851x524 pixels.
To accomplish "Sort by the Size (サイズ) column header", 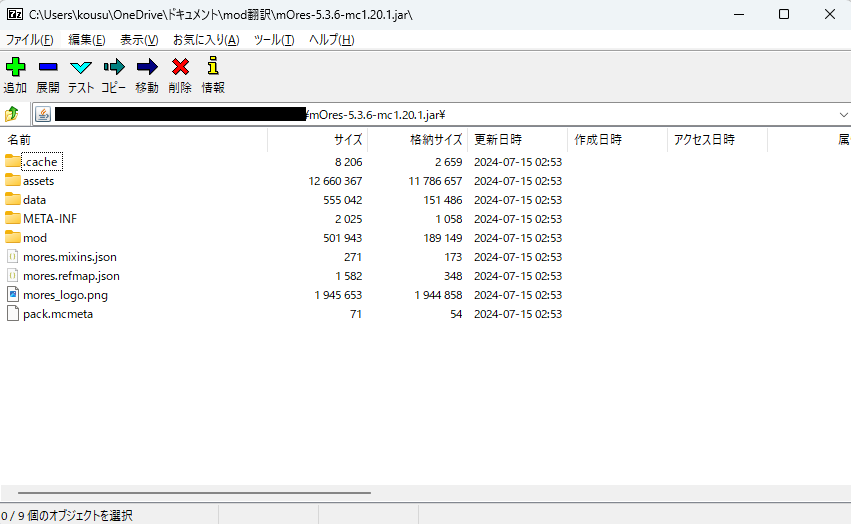I will [x=347, y=140].
